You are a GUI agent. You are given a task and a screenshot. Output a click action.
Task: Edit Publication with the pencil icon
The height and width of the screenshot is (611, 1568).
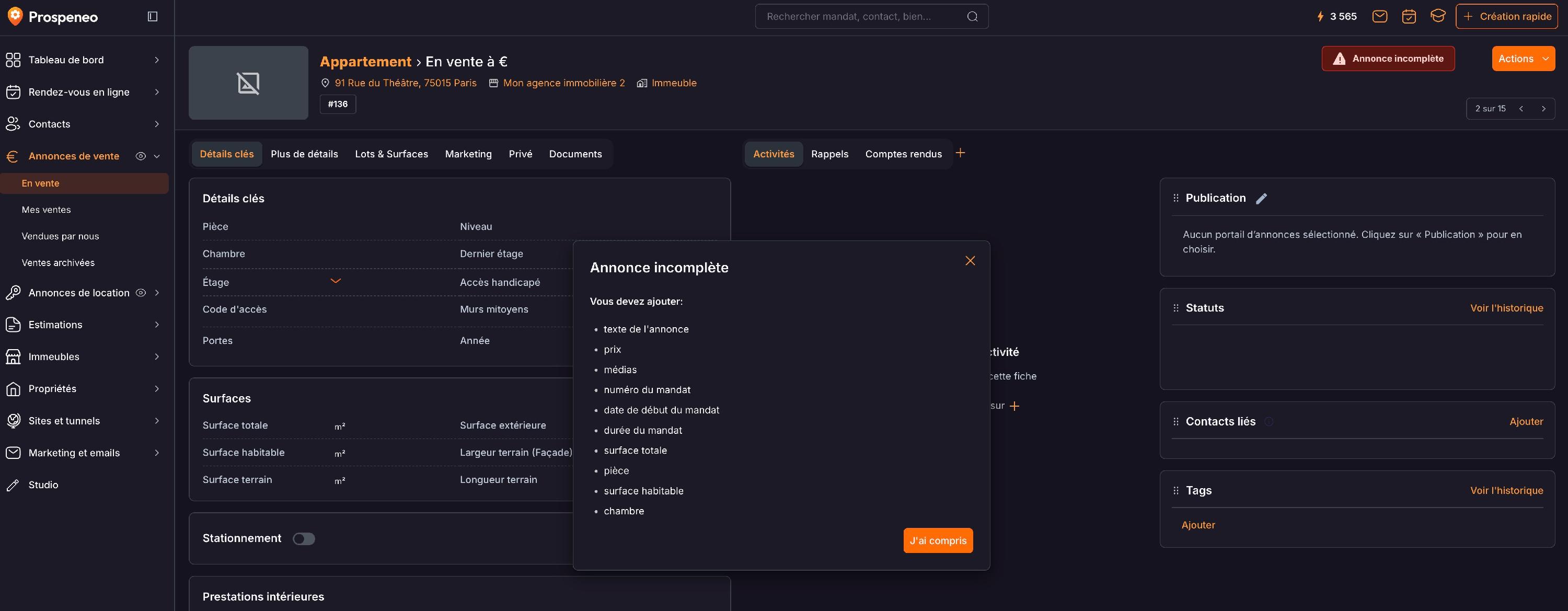tap(1261, 199)
